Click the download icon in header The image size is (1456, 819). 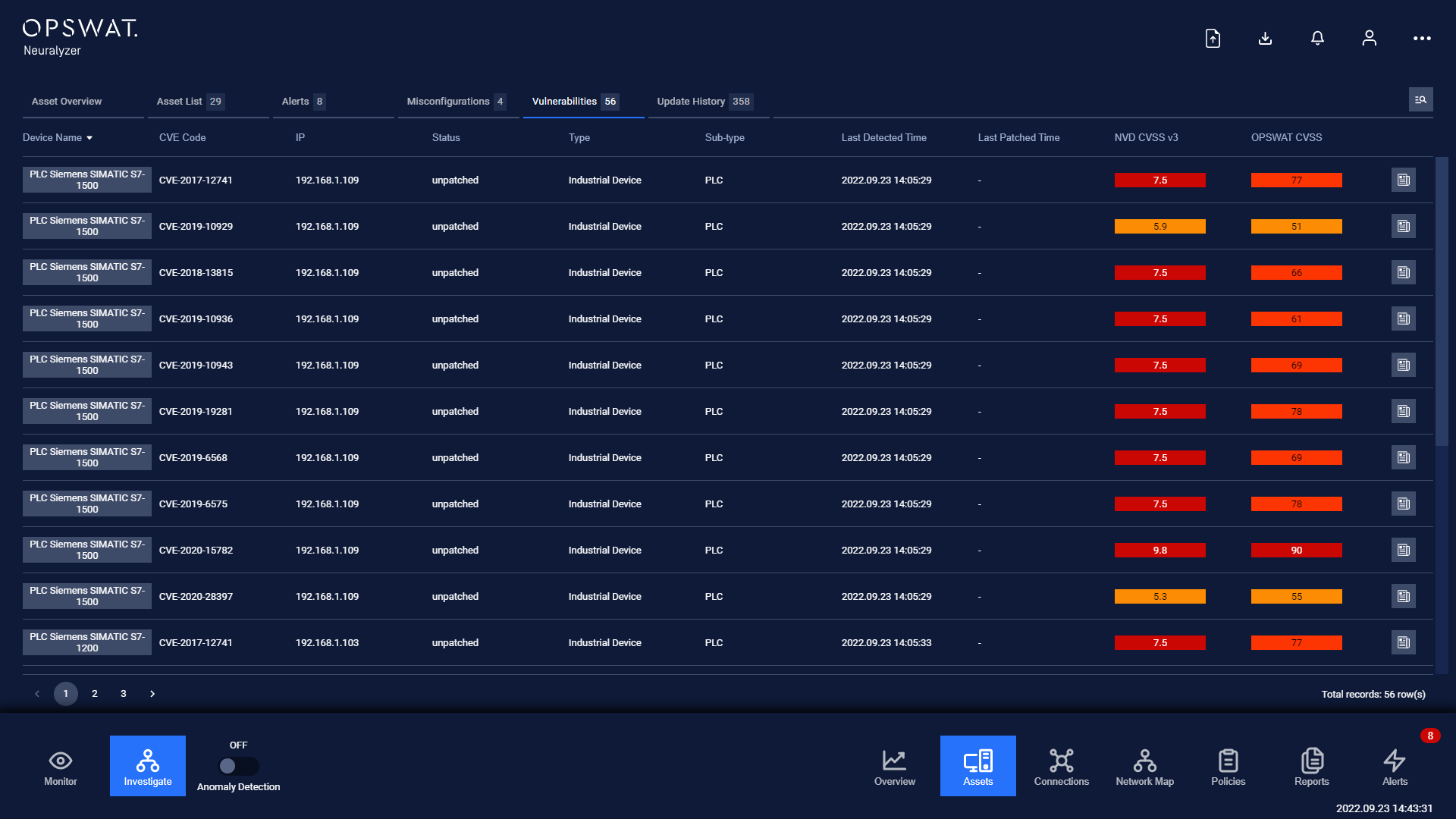click(1265, 38)
